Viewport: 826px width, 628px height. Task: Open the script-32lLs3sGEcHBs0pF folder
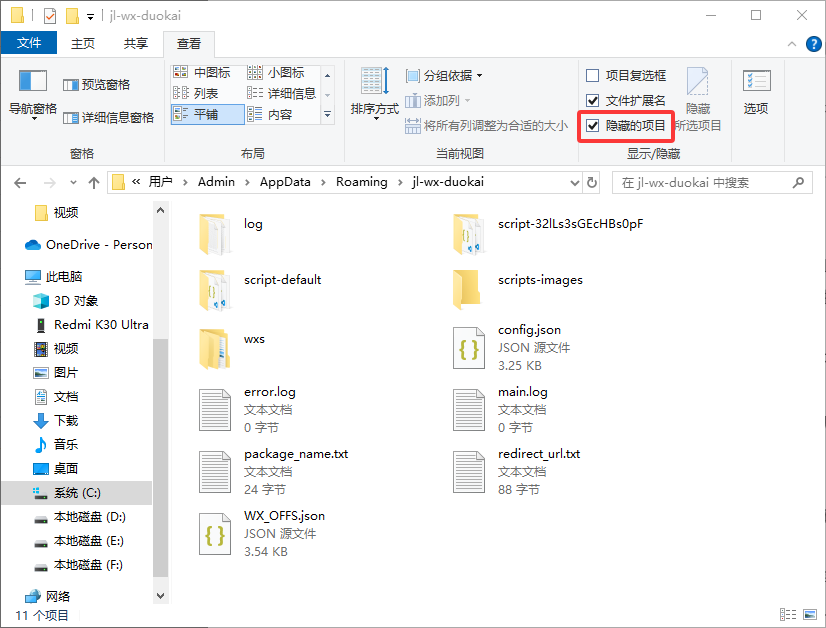pos(548,234)
